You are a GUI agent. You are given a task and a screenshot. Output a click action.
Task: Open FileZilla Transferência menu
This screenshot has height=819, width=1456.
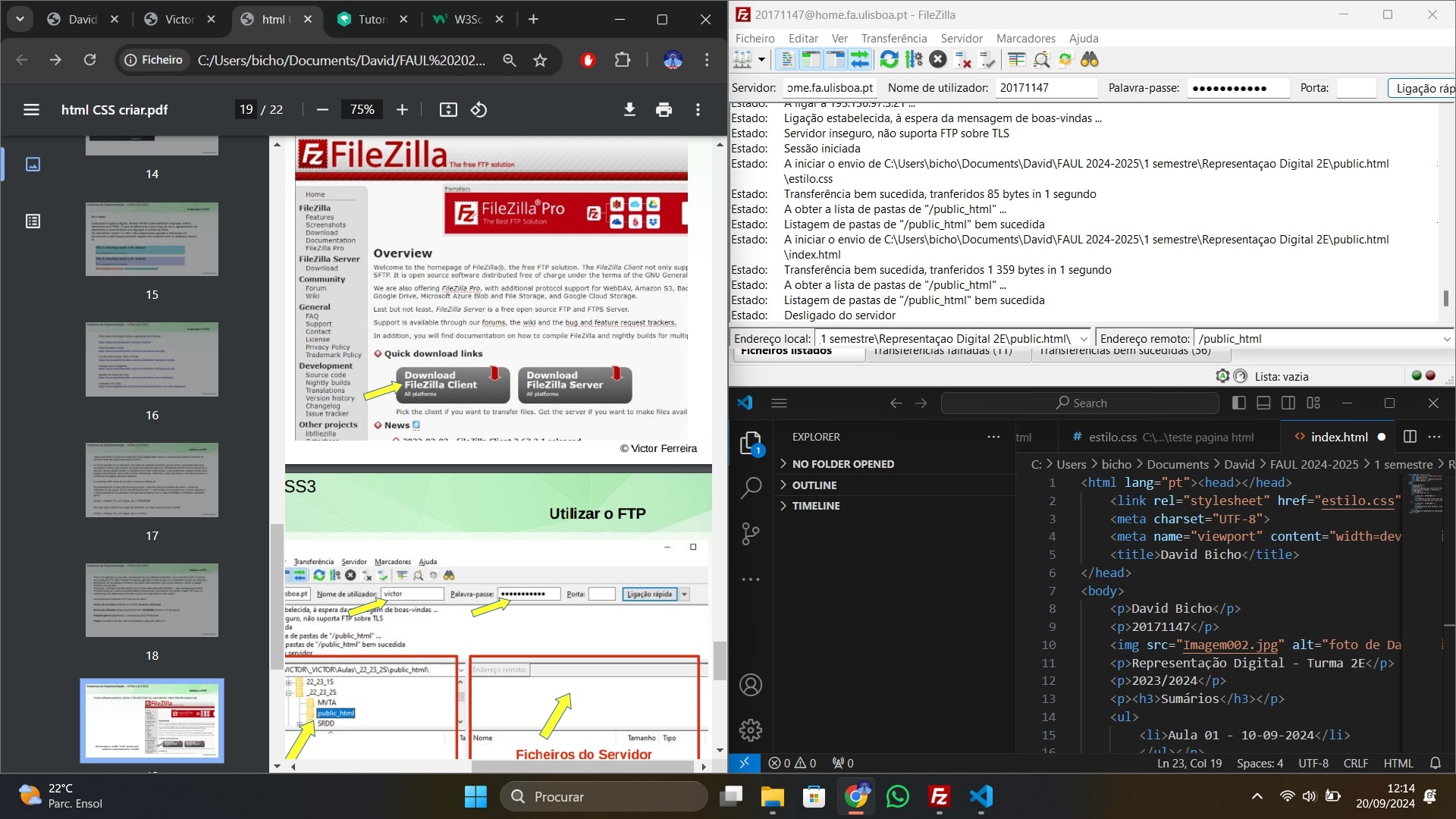click(893, 39)
